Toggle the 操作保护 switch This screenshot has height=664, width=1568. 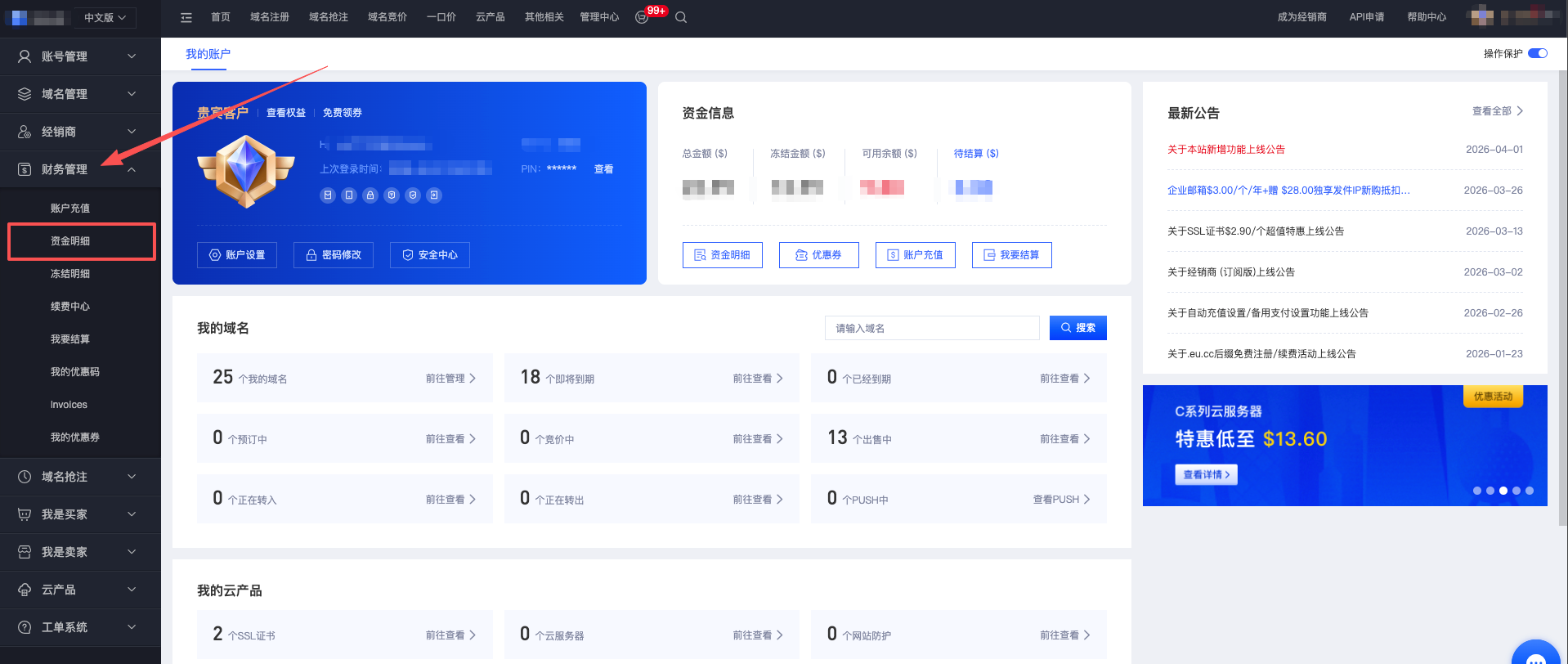tap(1537, 53)
